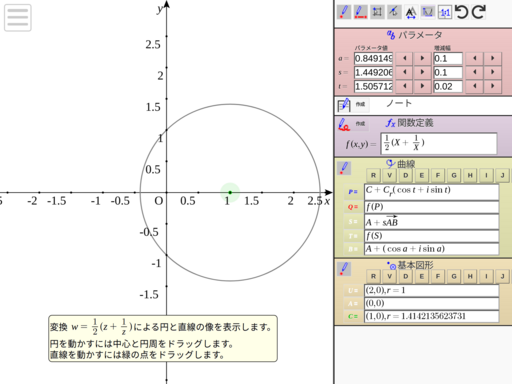The height and width of the screenshot is (384, 512).
Task: Click the text size adjustment icon
Action: (411, 12)
